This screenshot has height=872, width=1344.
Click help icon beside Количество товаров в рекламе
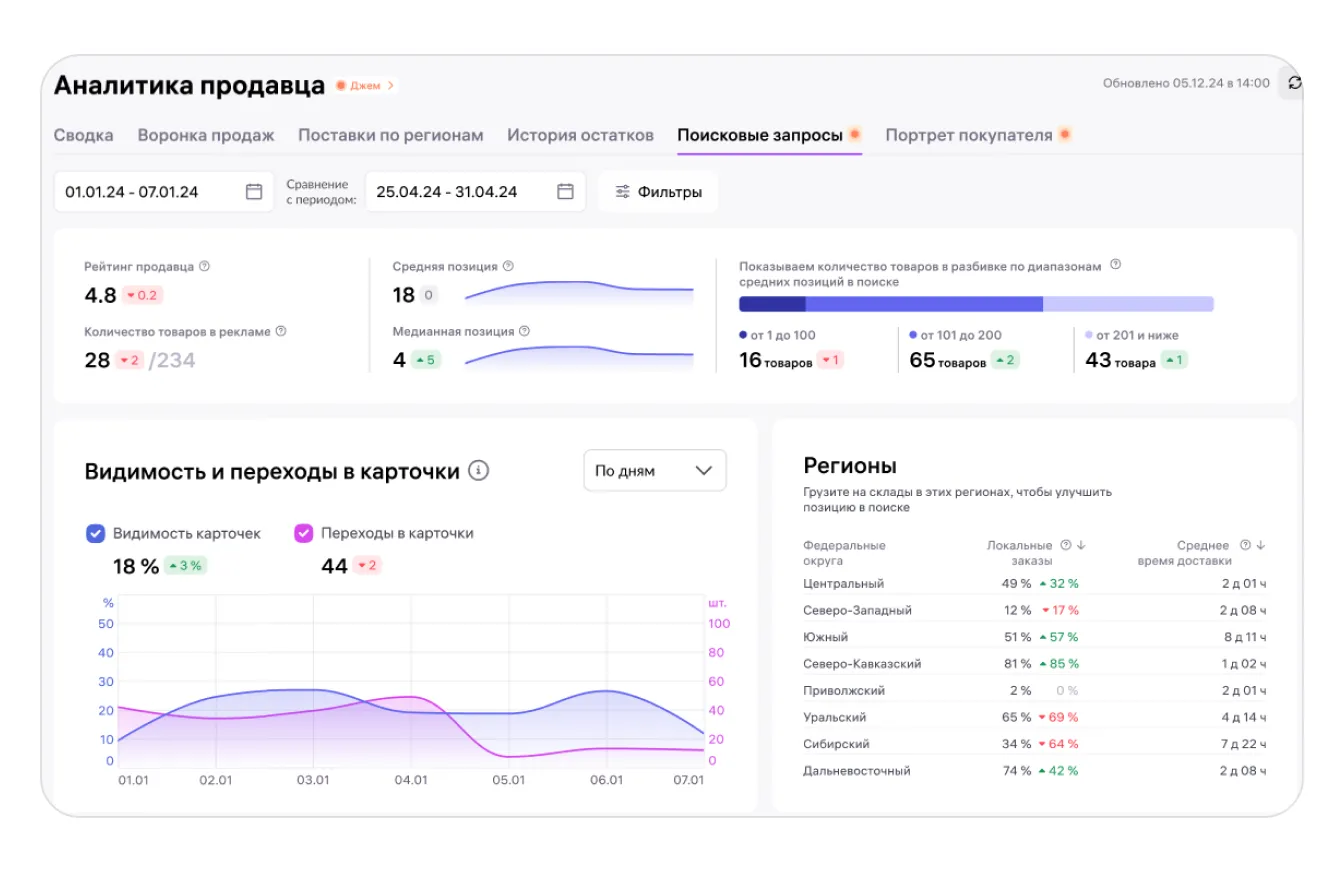coord(281,331)
